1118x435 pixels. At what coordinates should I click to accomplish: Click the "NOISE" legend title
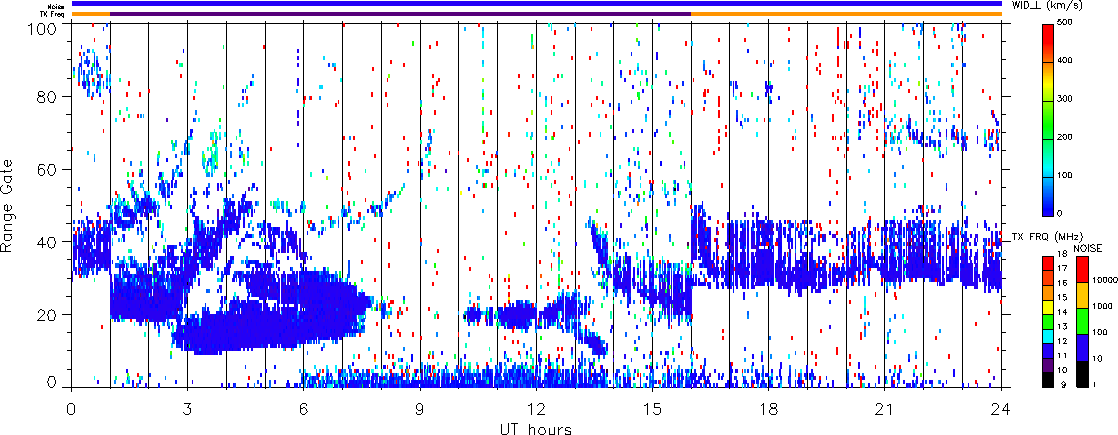[1087, 247]
